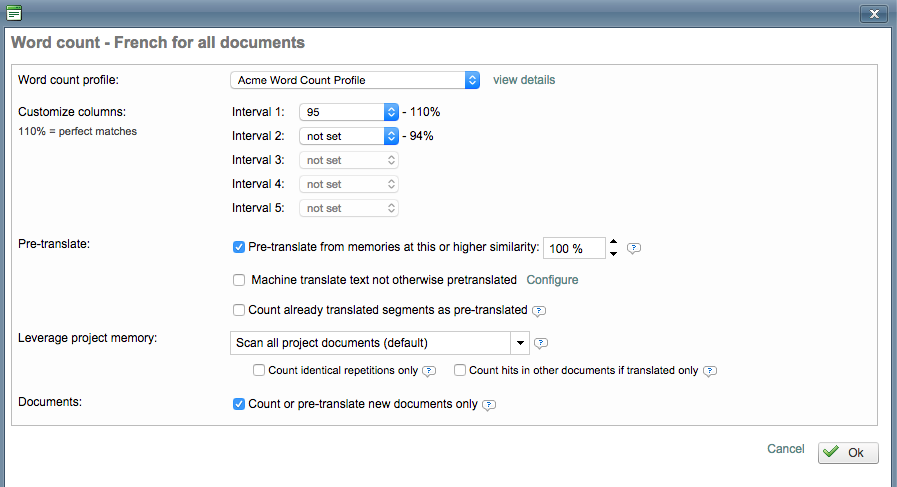Disable pre-translate from memories checkbox
The image size is (897, 487).
tap(238, 247)
